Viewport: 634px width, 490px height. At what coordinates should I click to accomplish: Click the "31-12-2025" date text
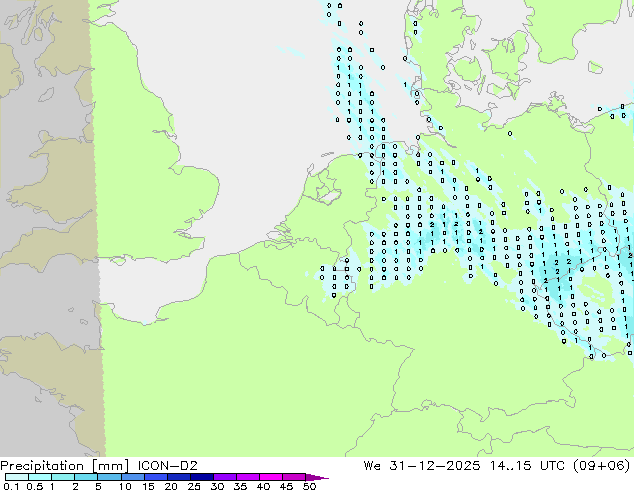pyautogui.click(x=435, y=466)
